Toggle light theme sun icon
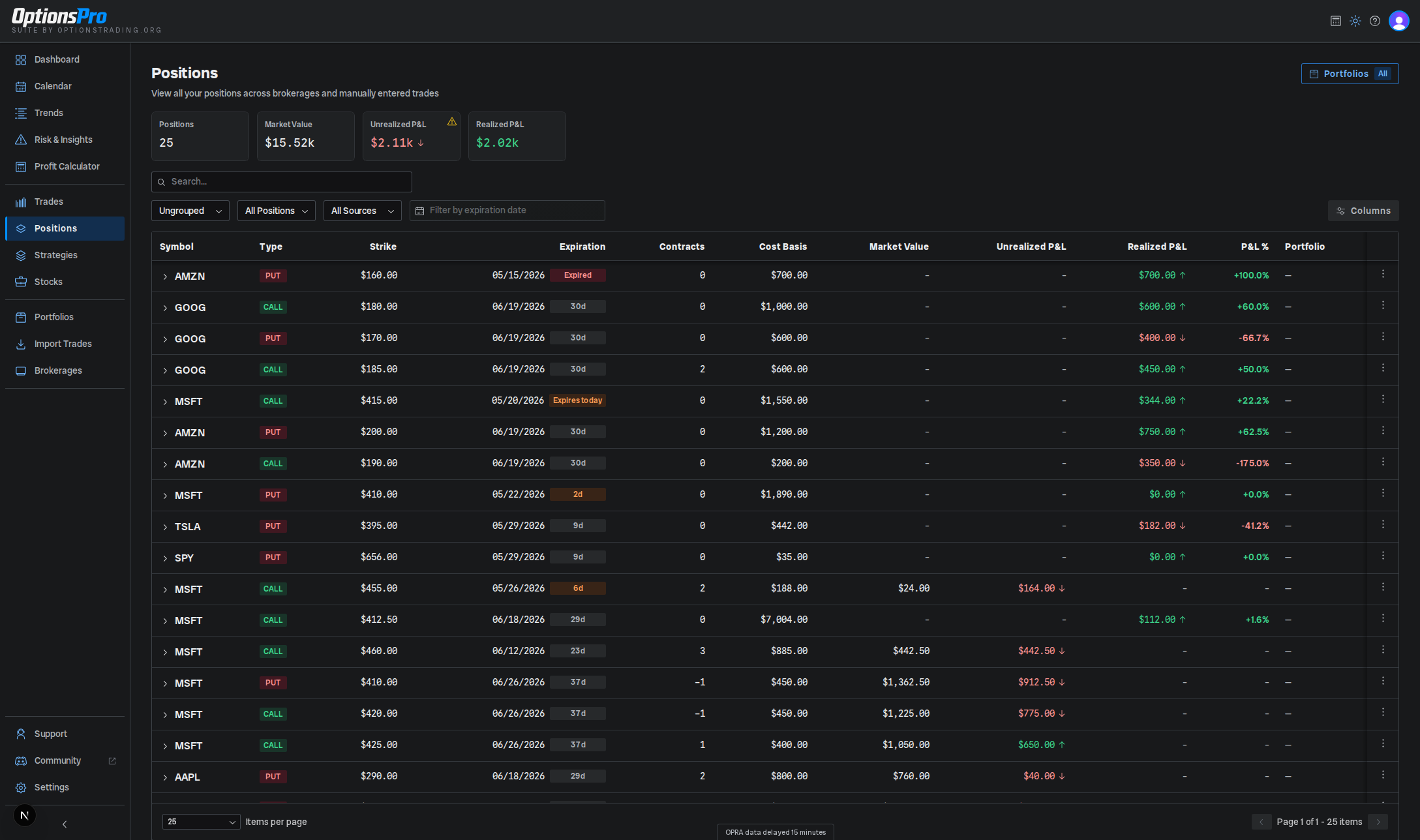1420x840 pixels. (x=1355, y=21)
